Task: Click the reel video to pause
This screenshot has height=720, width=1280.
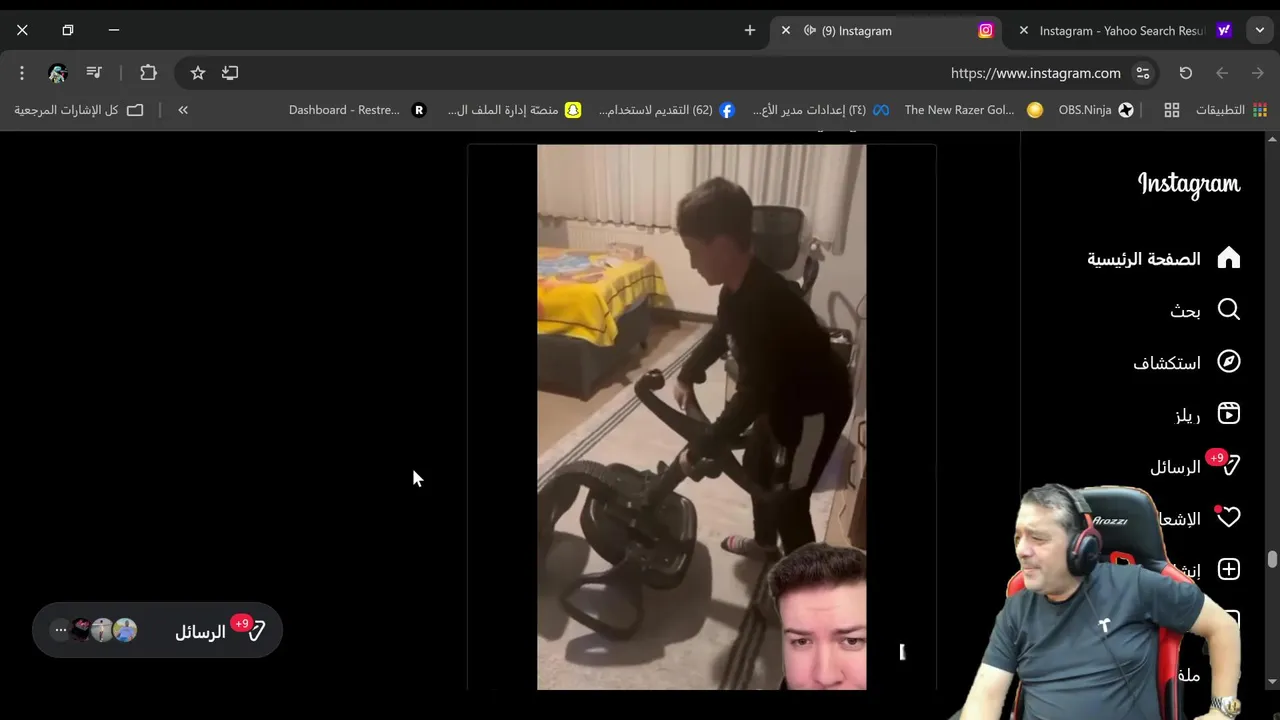Action: click(x=701, y=417)
